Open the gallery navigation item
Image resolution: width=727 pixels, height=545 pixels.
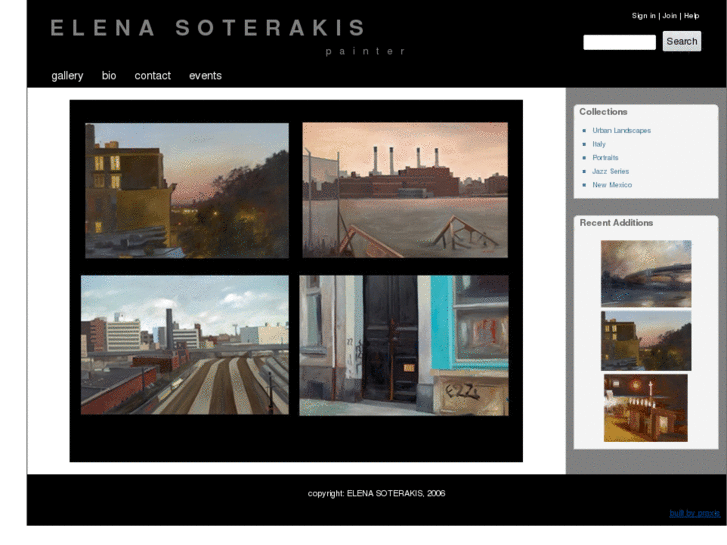click(67, 76)
